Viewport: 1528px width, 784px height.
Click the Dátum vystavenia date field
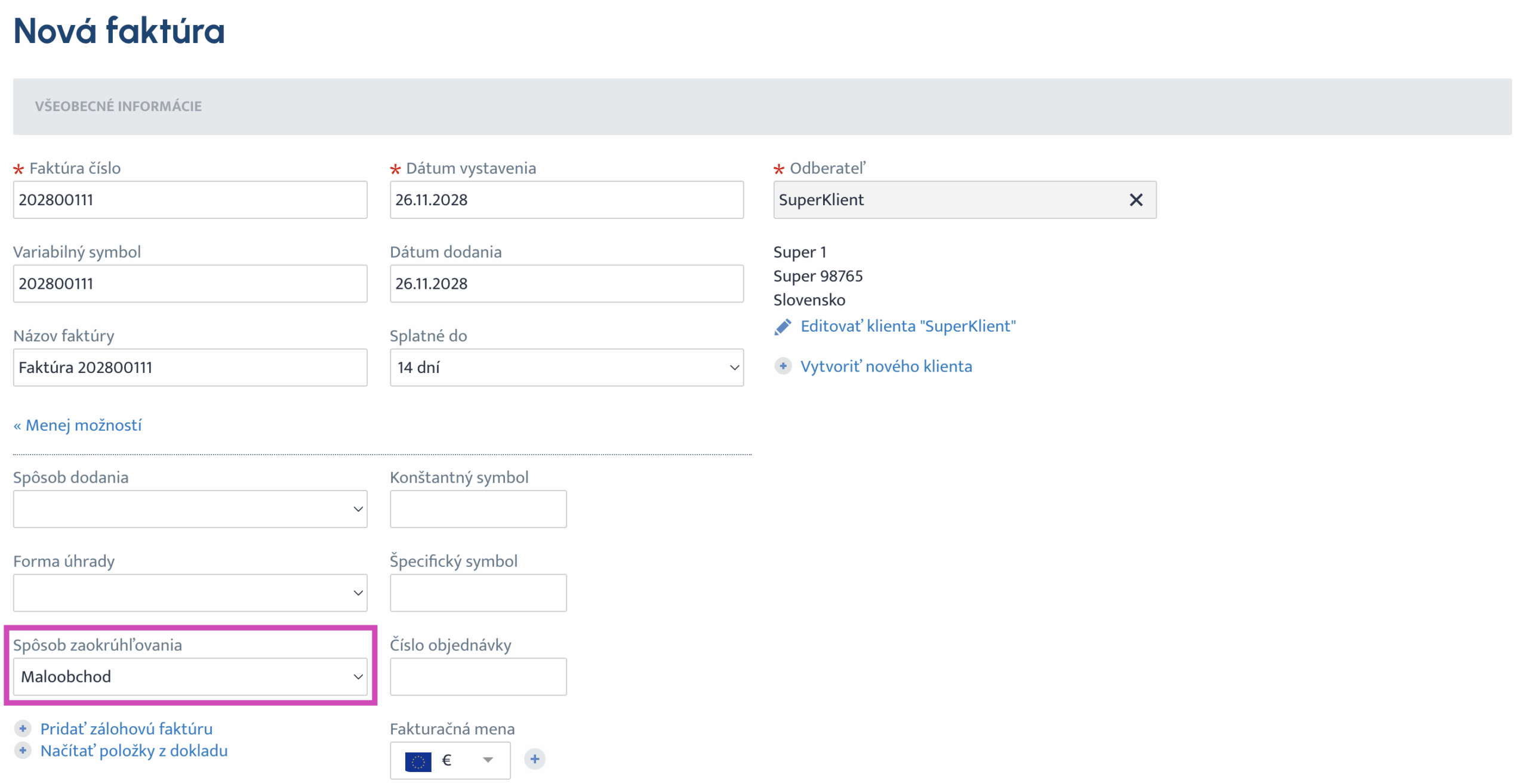566,200
